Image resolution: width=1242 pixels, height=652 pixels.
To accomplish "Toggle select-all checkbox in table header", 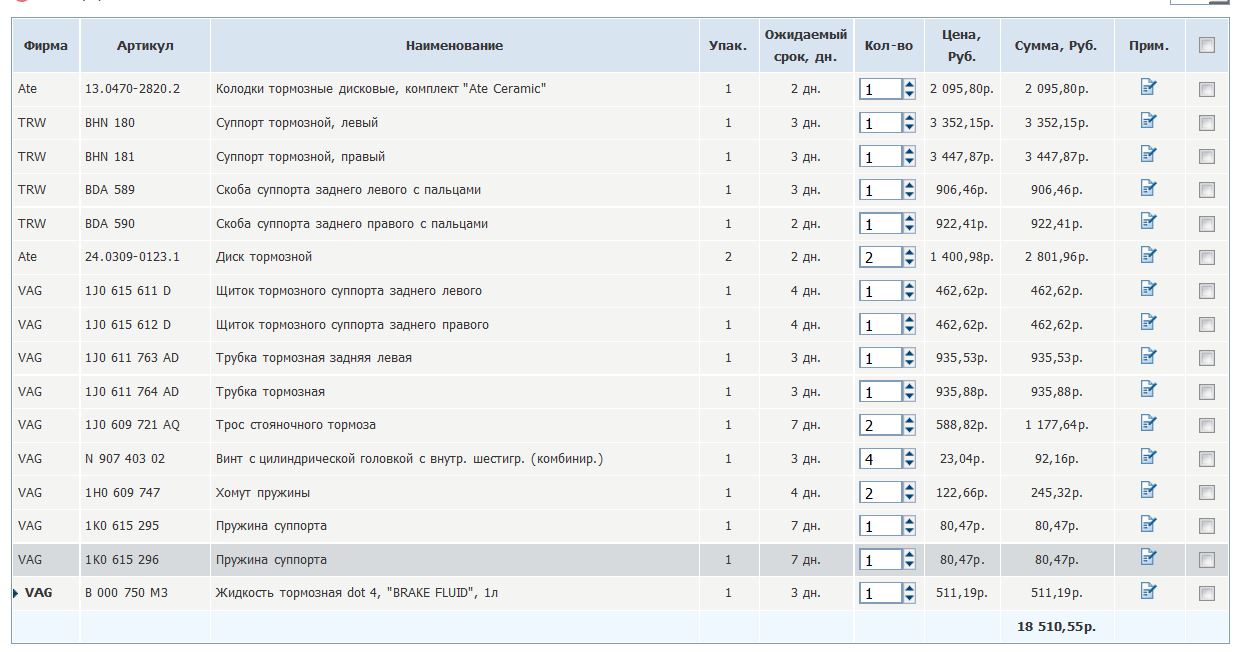I will [1207, 45].
